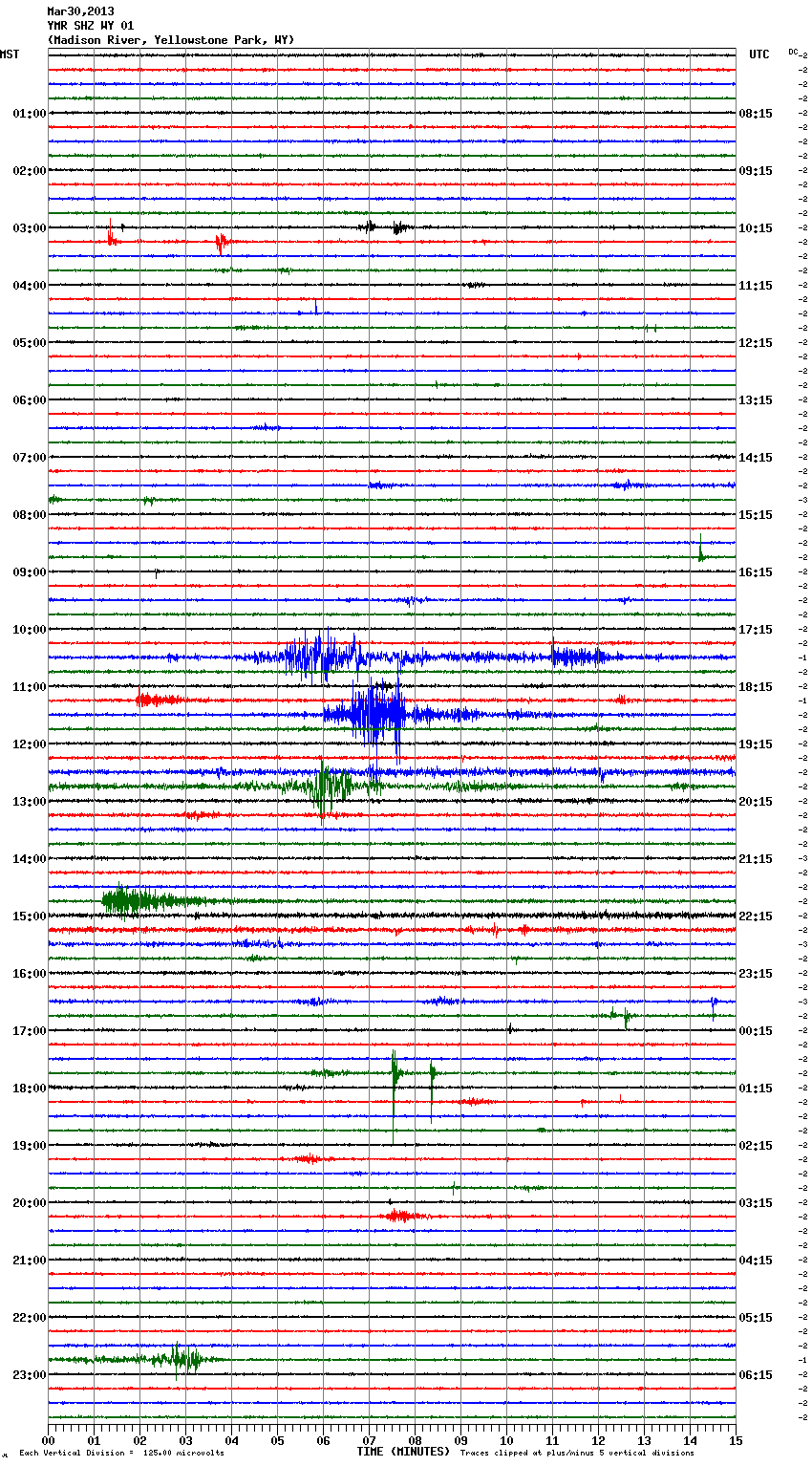812x1466 pixels.
Task: Click the 09:00 MST time label
Action: click(x=30, y=572)
